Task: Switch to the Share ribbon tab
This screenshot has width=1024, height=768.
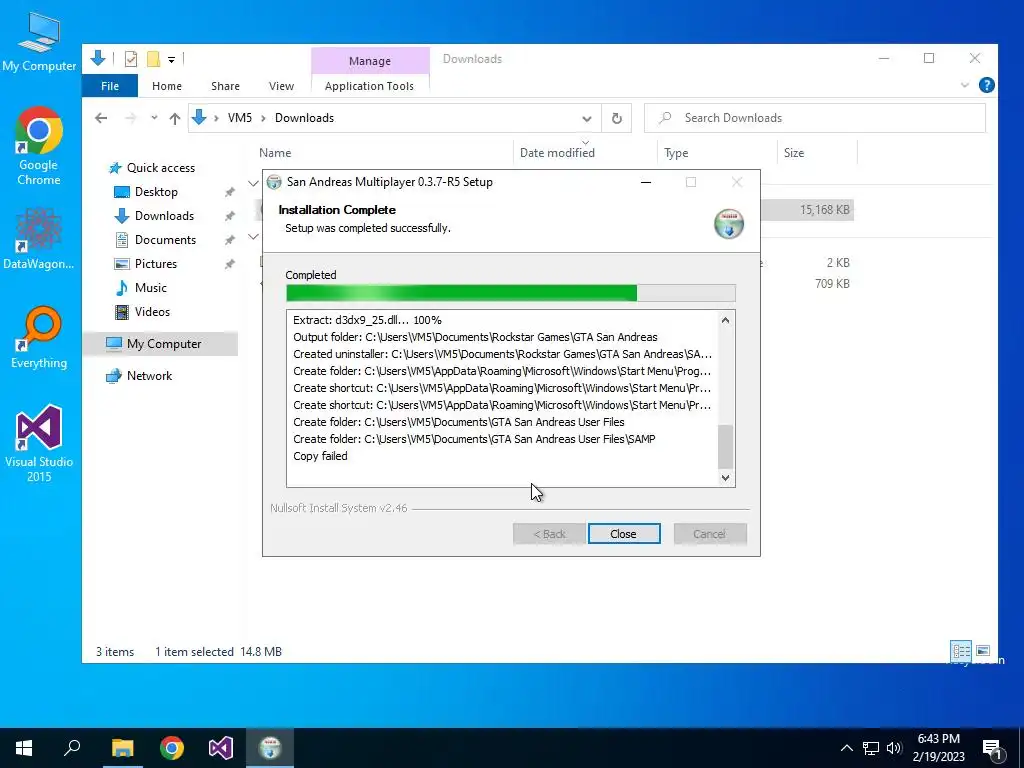Action: point(225,86)
